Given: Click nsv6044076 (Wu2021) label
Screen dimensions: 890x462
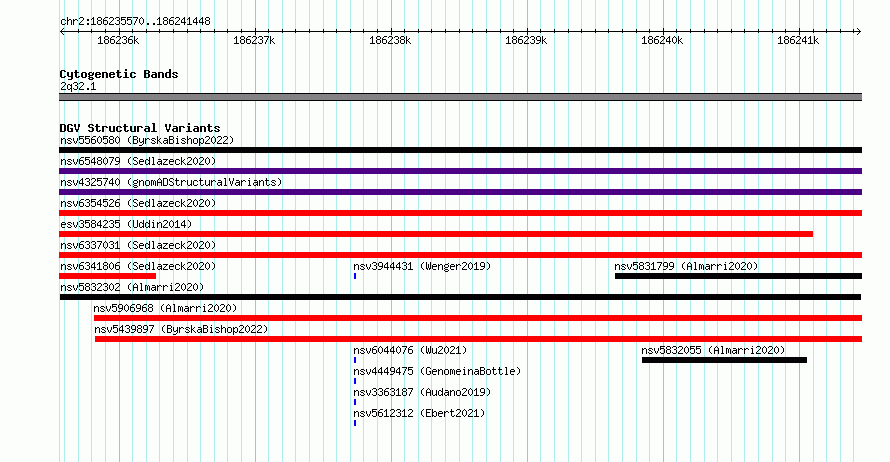Looking at the screenshot, I should [x=410, y=350].
